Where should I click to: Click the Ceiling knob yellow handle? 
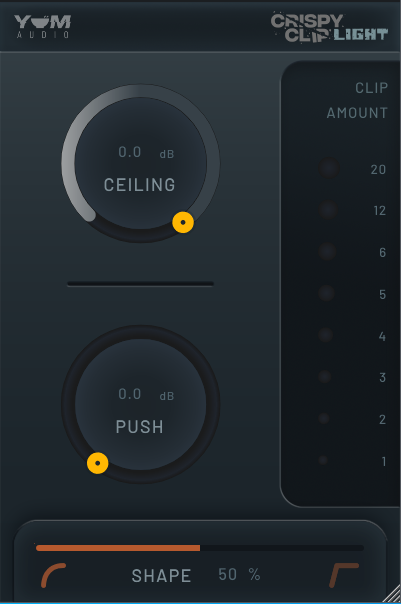183,222
